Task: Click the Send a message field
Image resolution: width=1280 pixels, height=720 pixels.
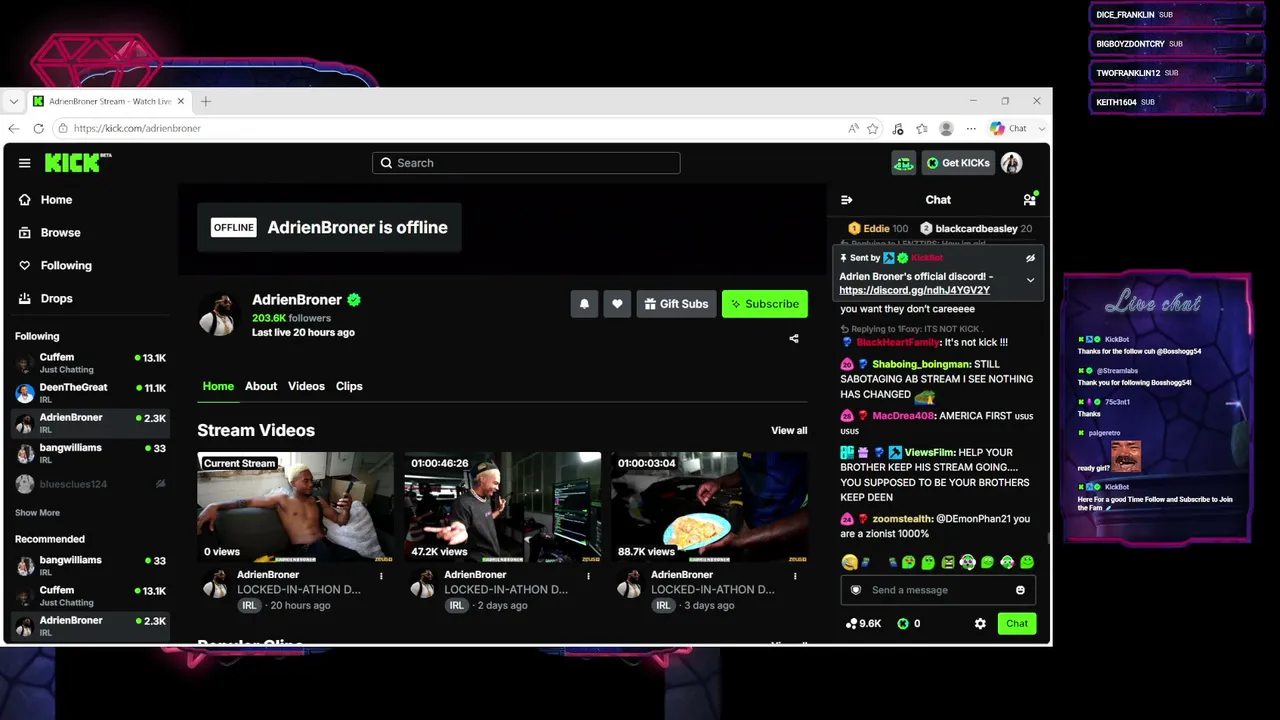Action: coord(938,590)
